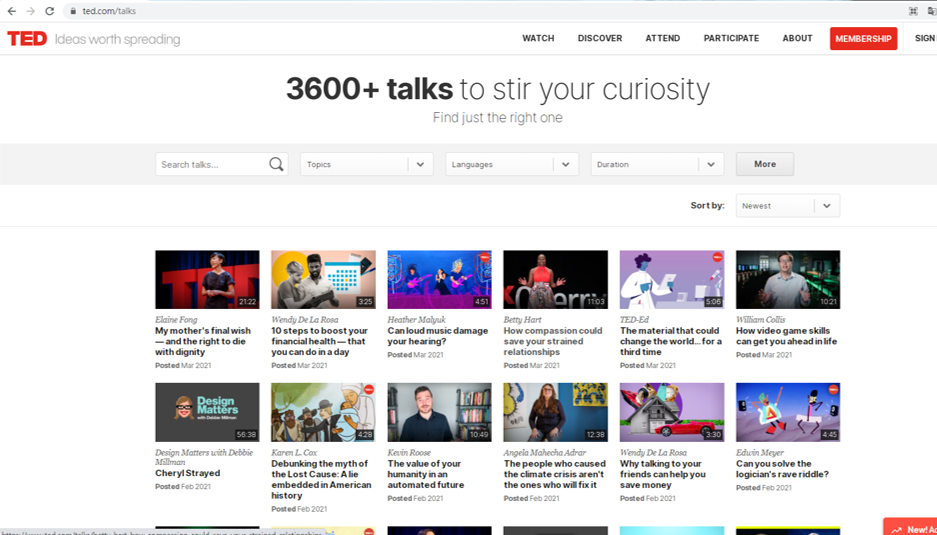Open the DISCOVER menu

[599, 39]
